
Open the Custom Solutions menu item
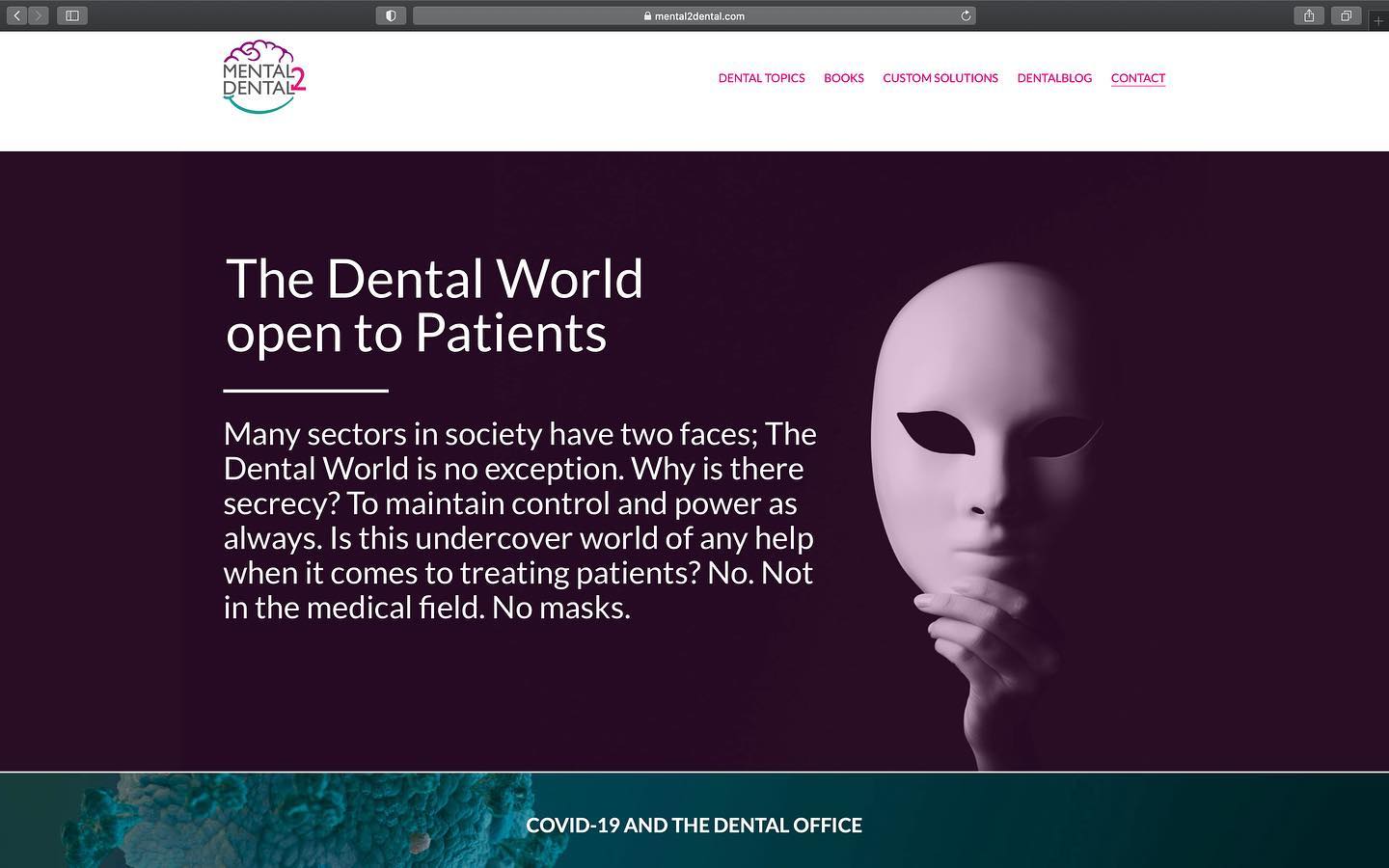pos(940,78)
